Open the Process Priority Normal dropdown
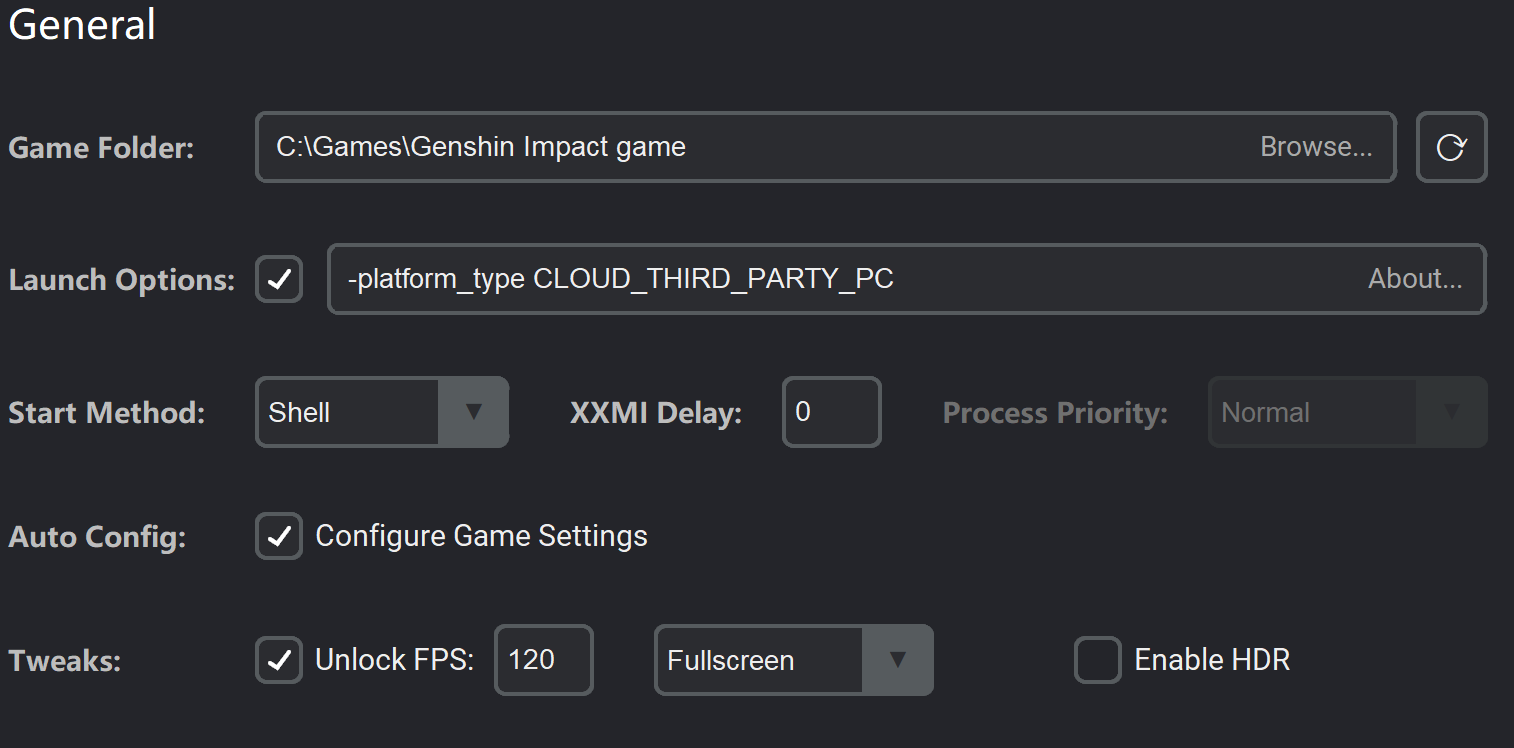 1347,412
